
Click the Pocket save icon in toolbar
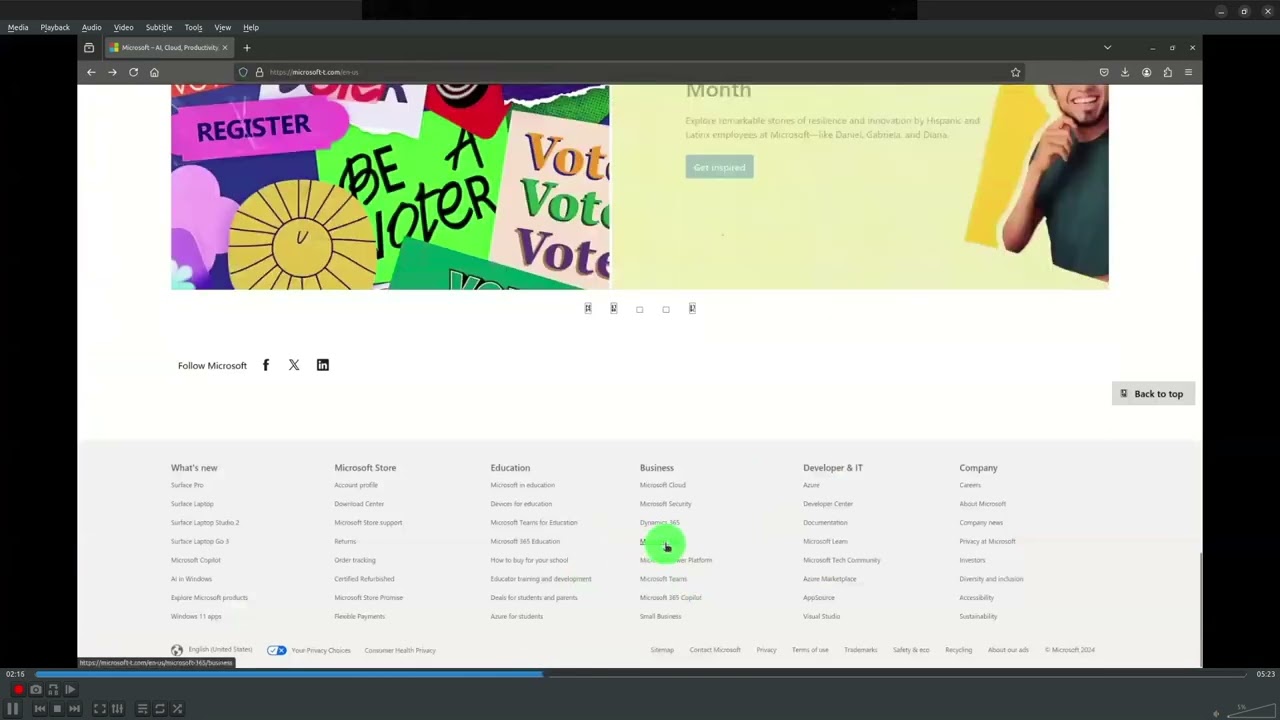(1104, 72)
